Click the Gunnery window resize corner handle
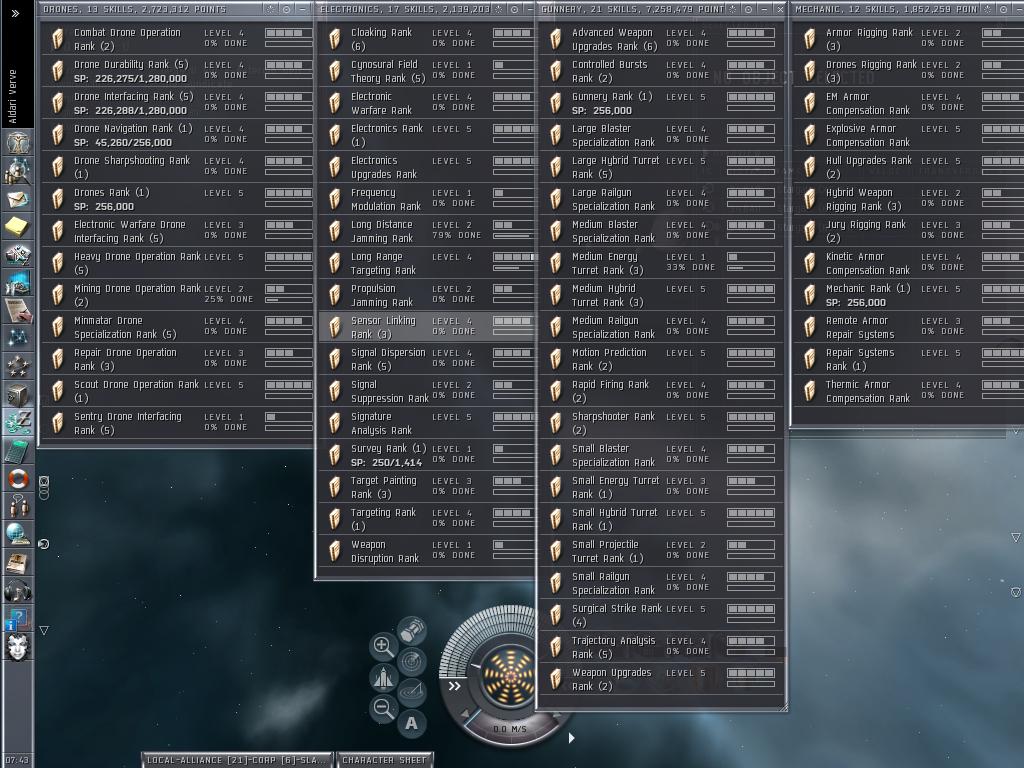Screen dimensions: 1024x768 (783, 707)
